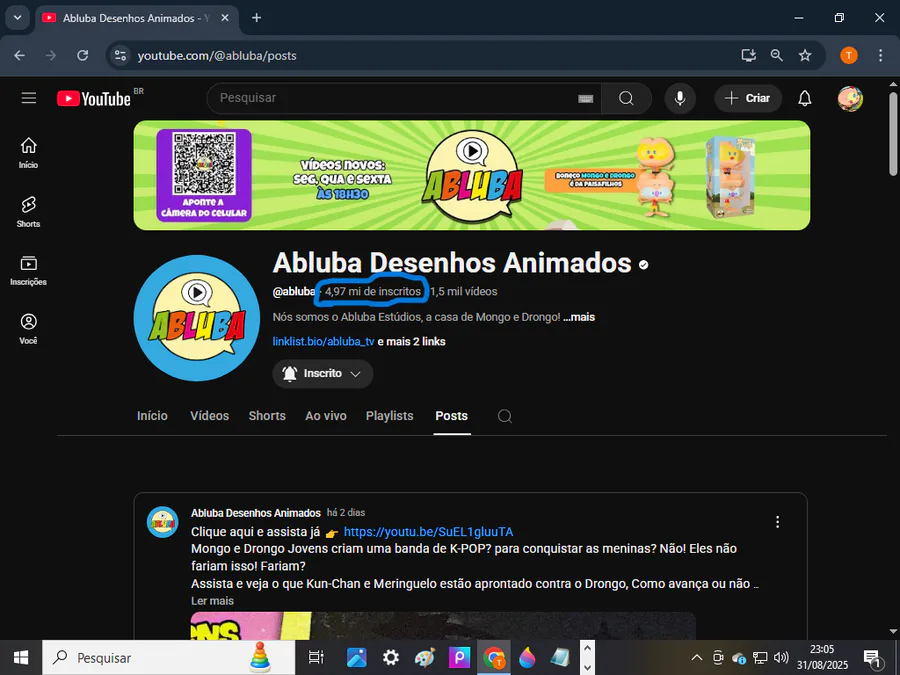Screen dimensions: 900x675
Task: Open Task View on the taskbar
Action: [x=316, y=658]
